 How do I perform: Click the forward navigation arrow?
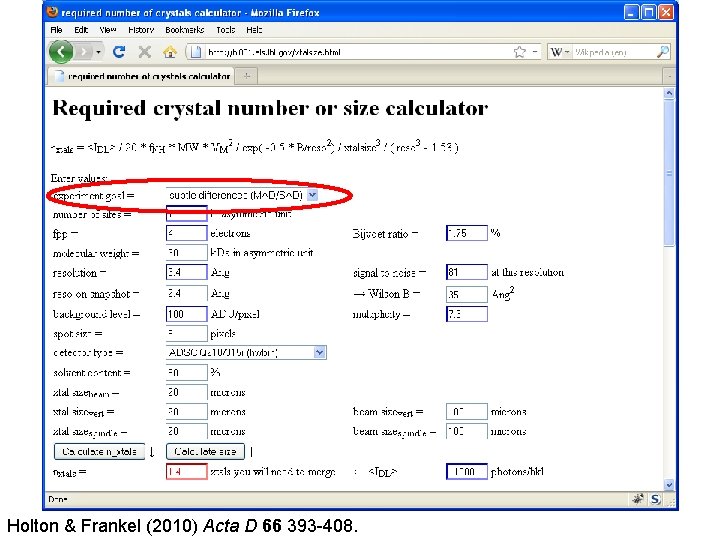pos(84,52)
